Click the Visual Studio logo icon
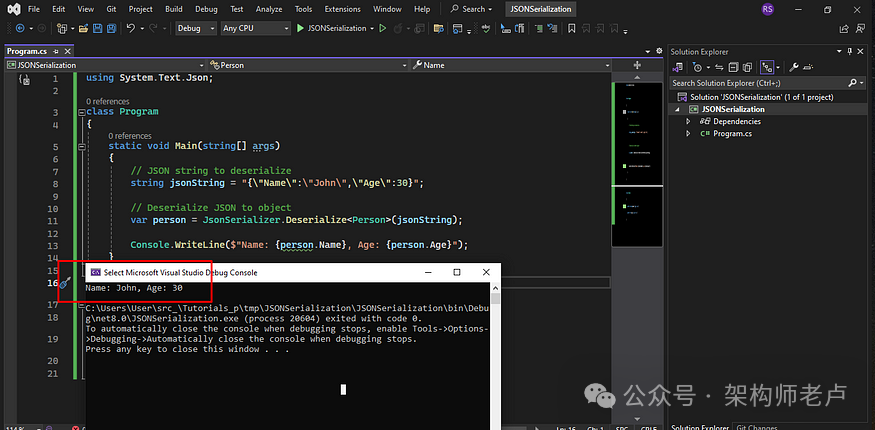This screenshot has height=430, width=875. (x=15, y=9)
